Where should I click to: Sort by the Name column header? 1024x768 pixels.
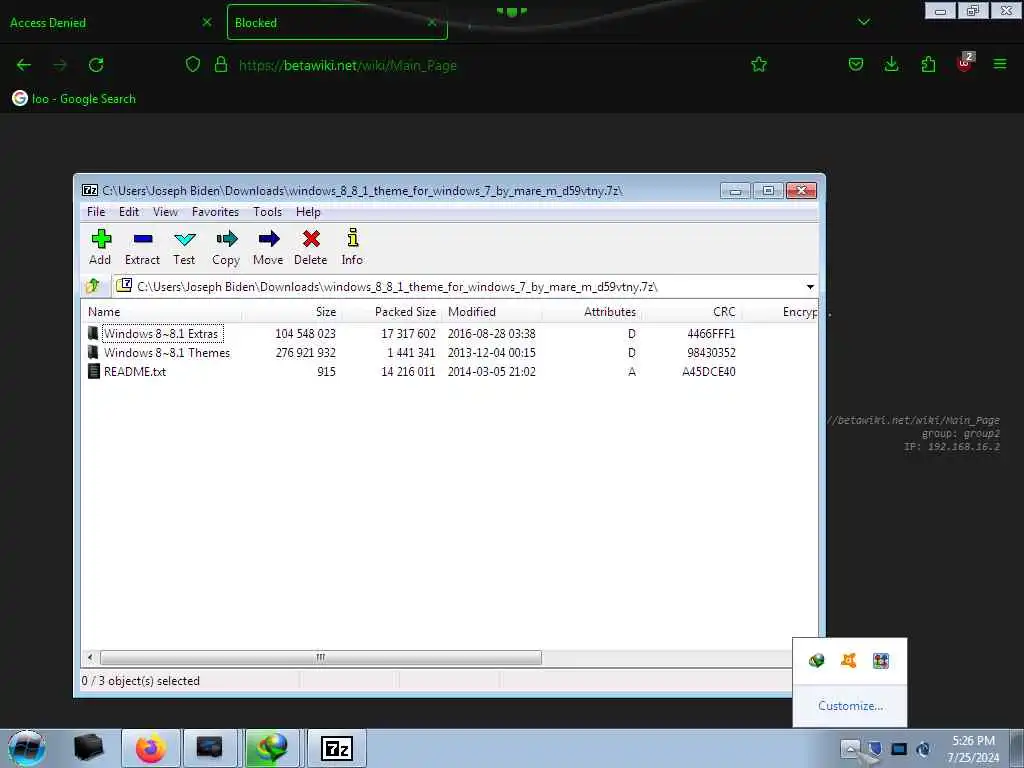pyautogui.click(x=161, y=312)
